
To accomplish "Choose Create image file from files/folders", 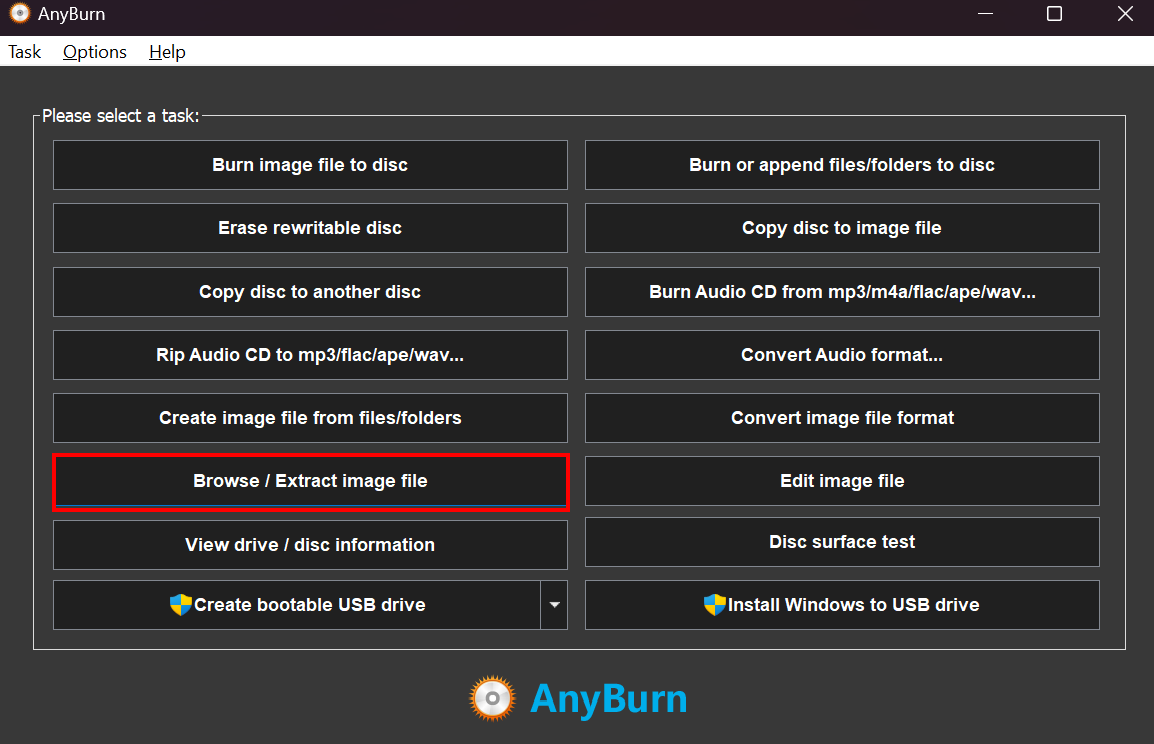I will tap(310, 418).
